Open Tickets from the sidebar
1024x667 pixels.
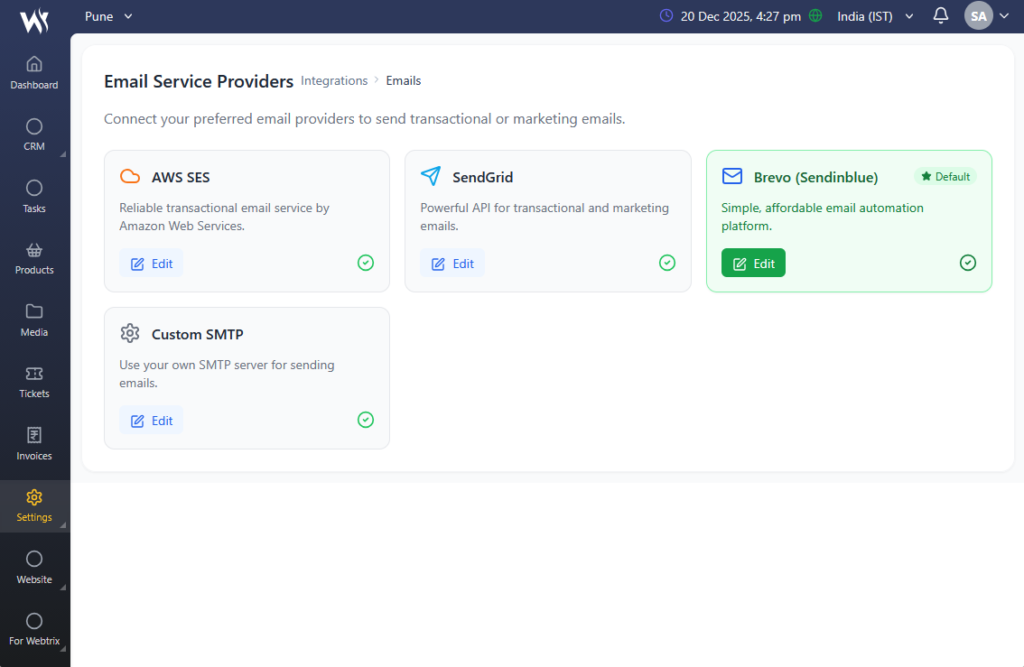(34, 381)
